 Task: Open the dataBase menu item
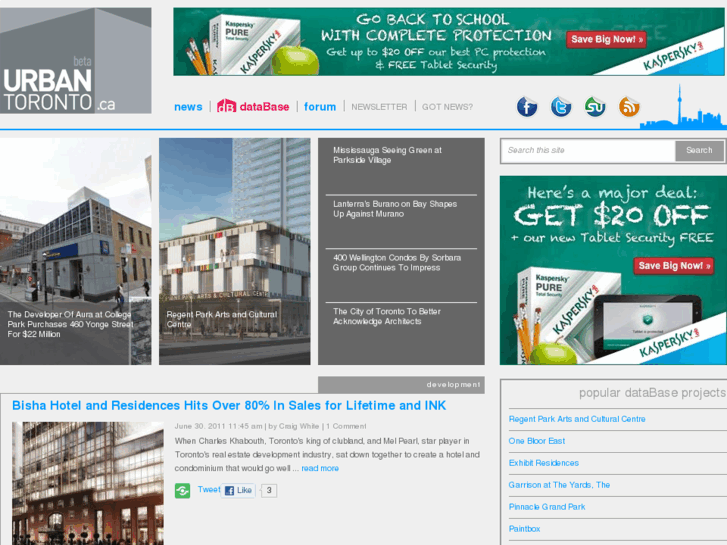click(264, 107)
